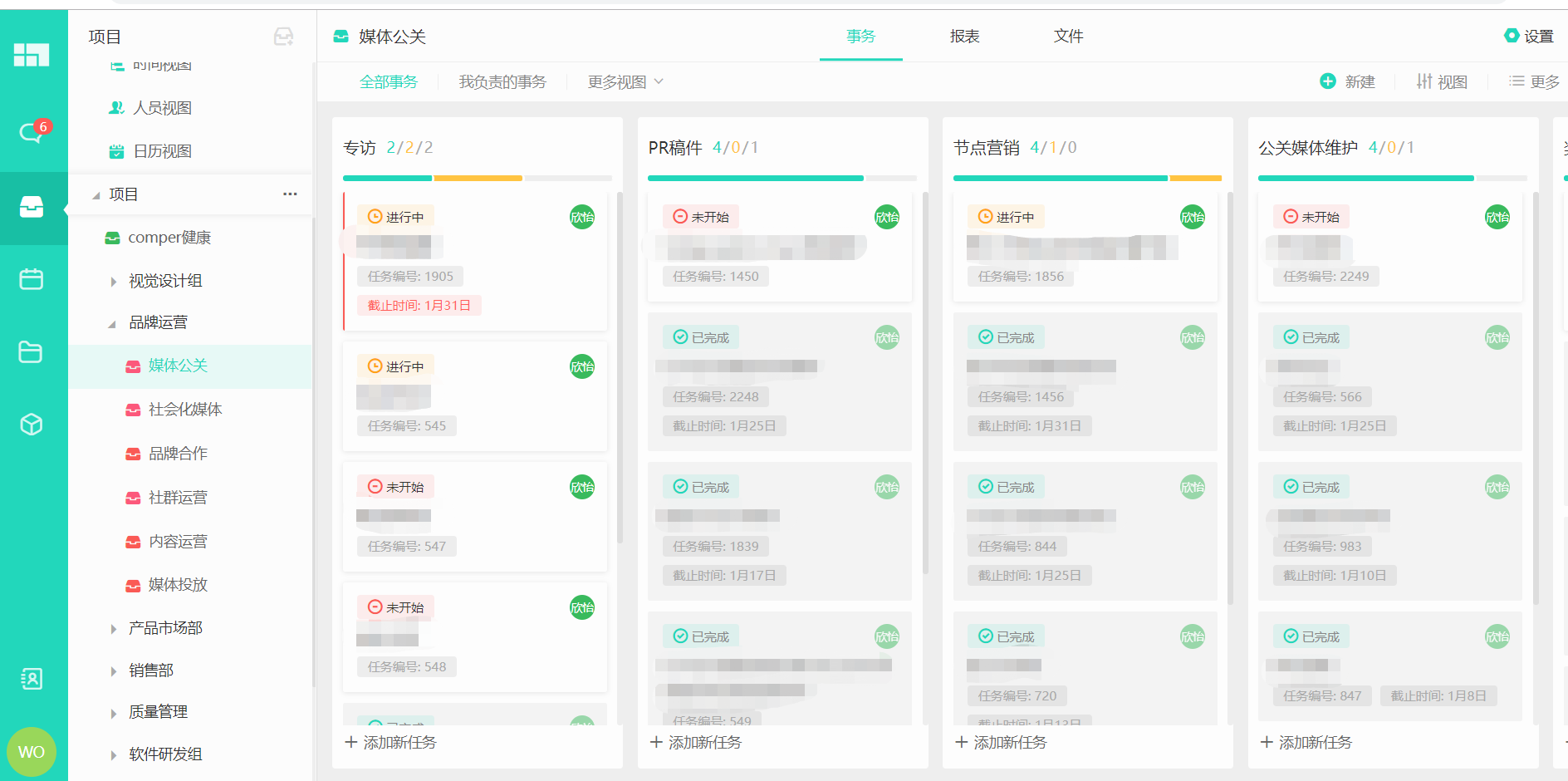The image size is (1568, 781).
Task: Click the 设置 gear icon
Action: (1512, 36)
